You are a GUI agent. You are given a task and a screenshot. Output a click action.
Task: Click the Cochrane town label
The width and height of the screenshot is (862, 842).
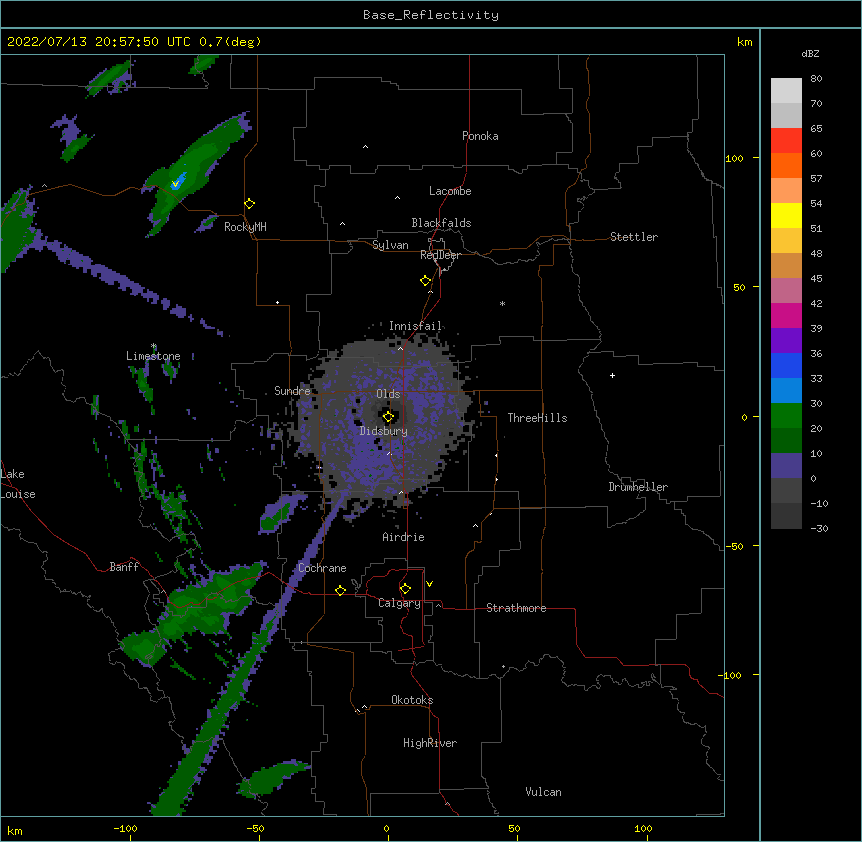tap(322, 568)
